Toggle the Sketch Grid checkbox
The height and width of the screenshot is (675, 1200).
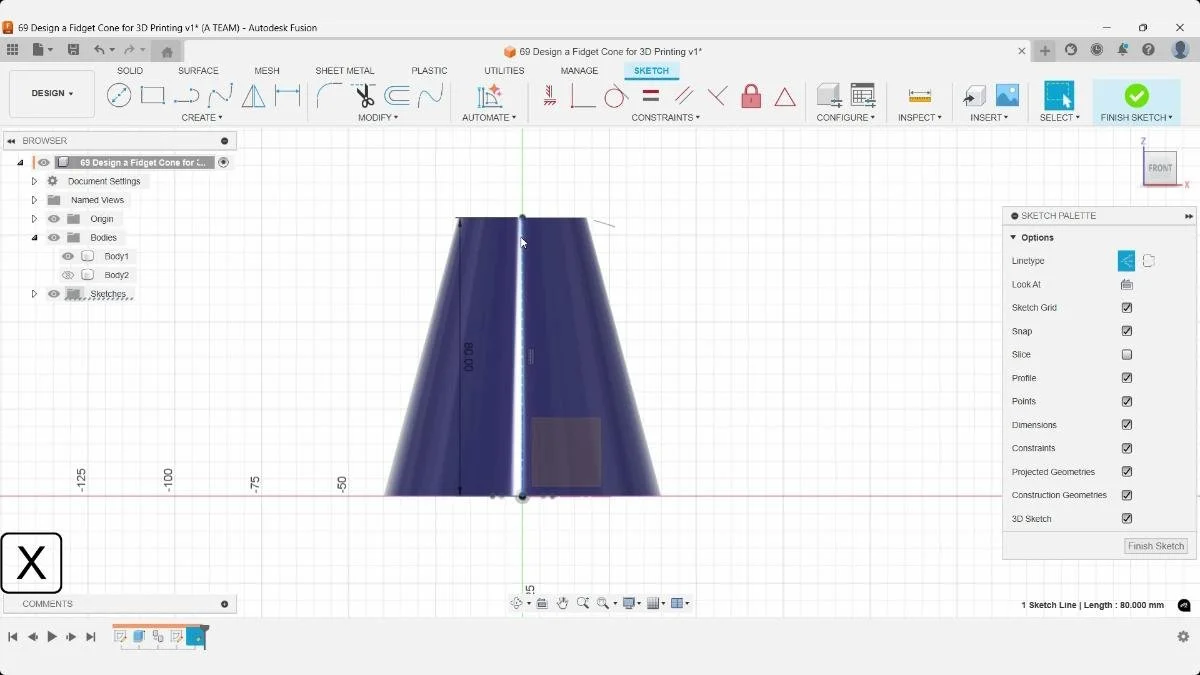1127,308
